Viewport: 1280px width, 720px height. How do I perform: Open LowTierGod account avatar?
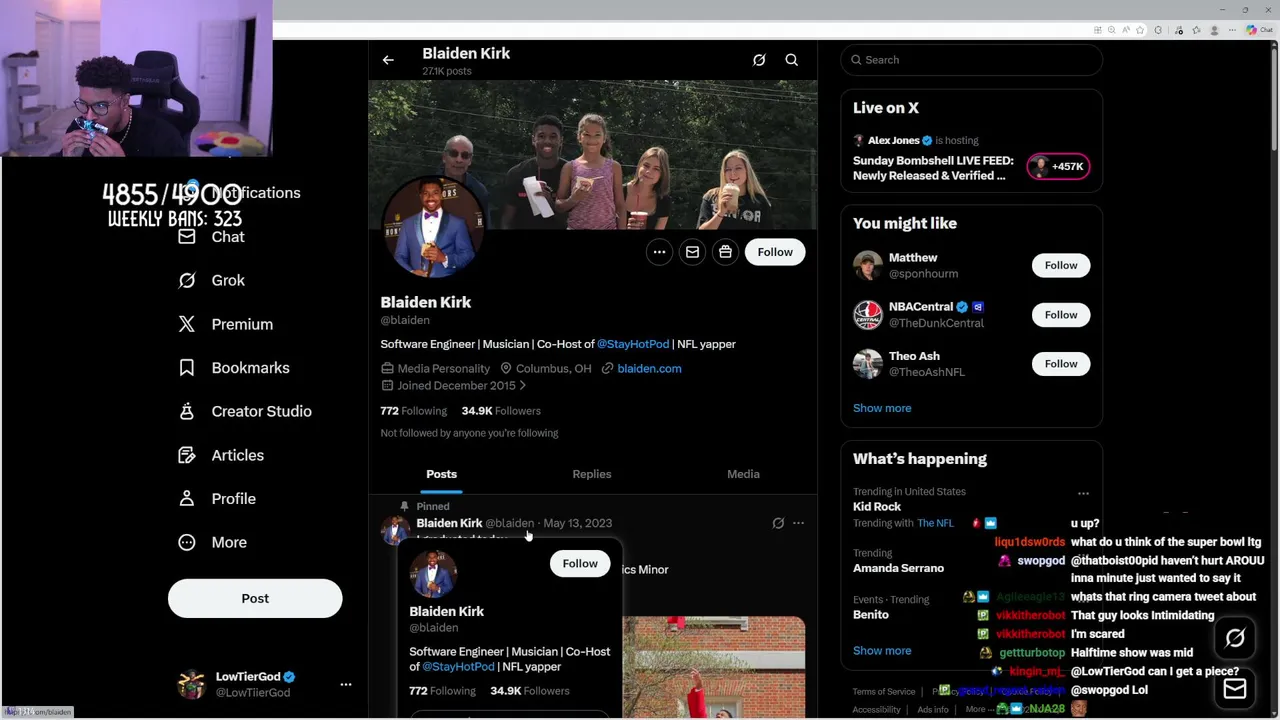[x=191, y=685]
